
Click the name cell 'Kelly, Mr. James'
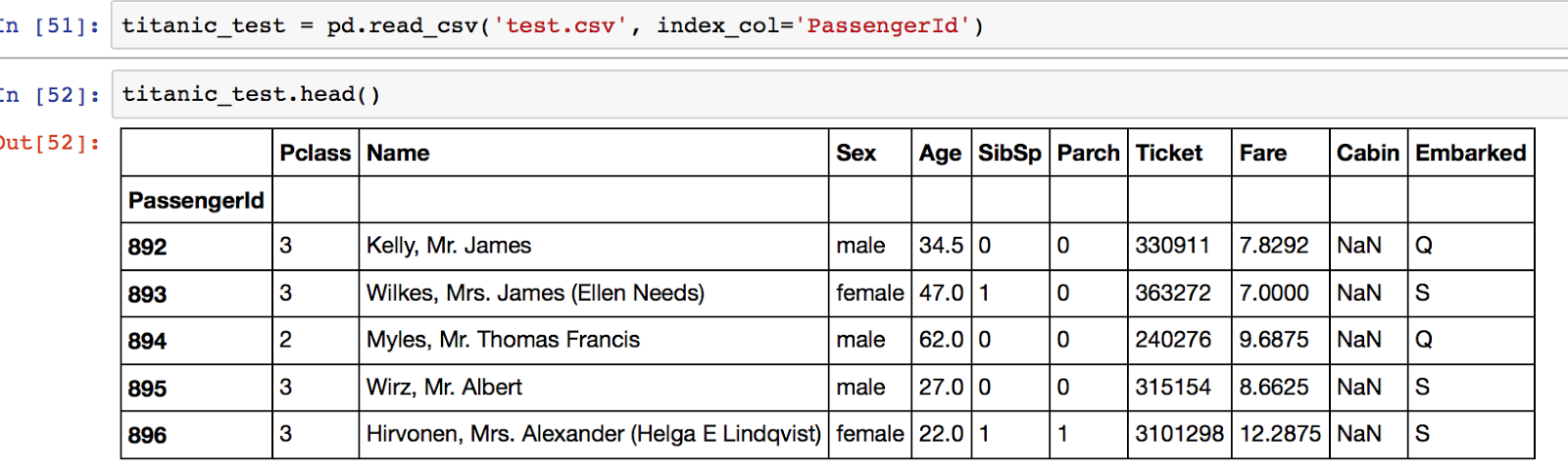(x=449, y=246)
